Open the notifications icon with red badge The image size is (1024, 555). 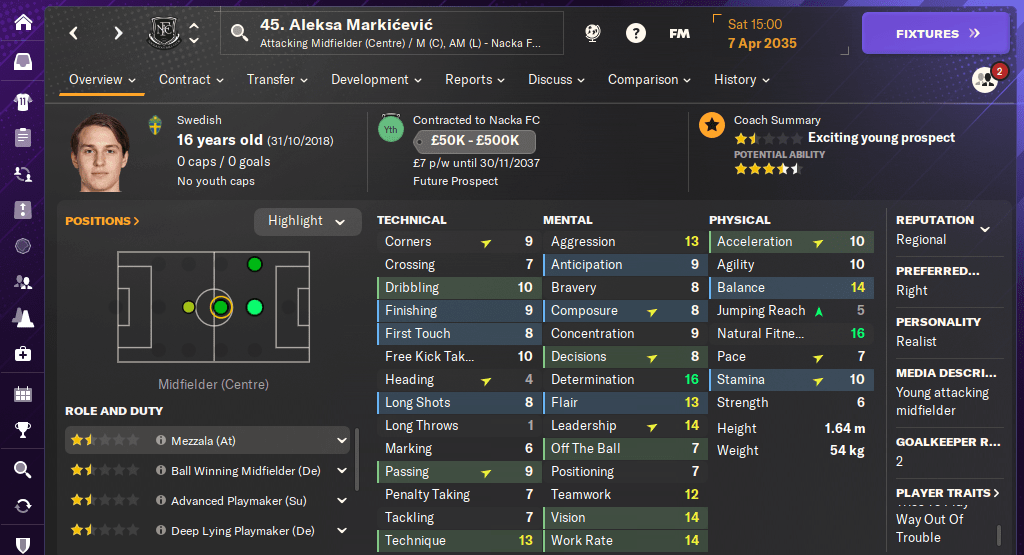[985, 80]
